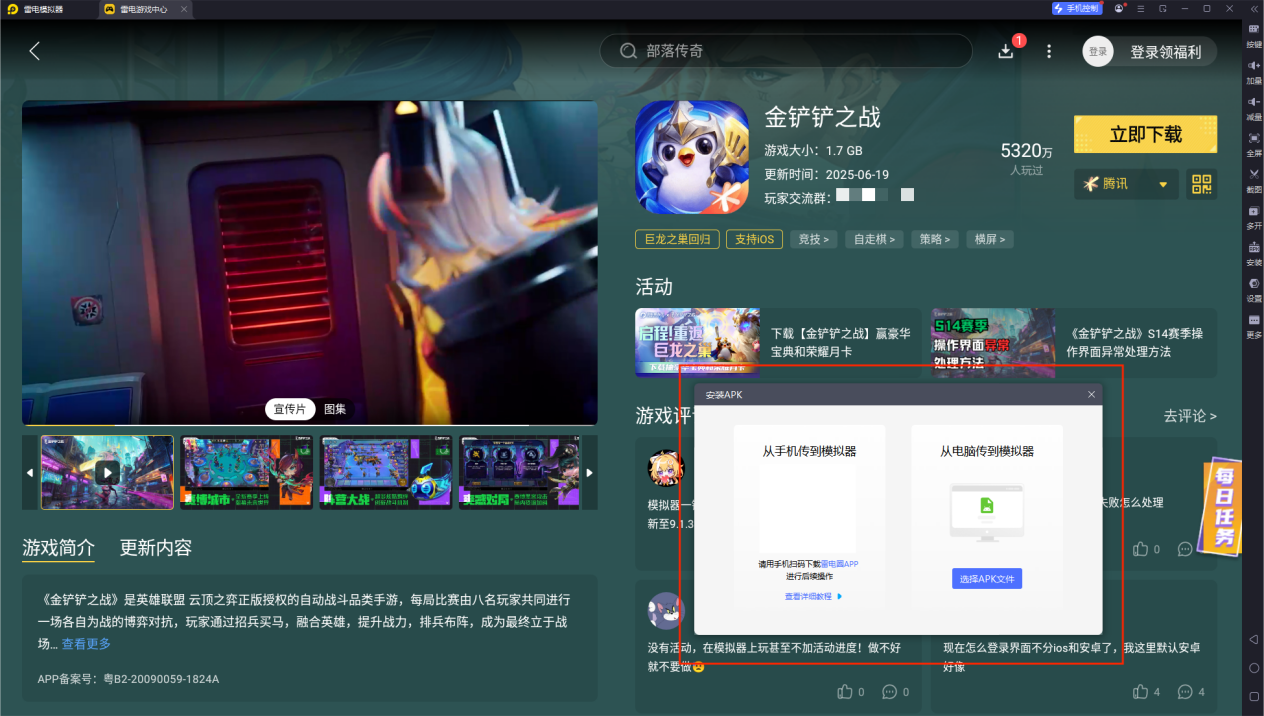Open comments on the 4-reply review
This screenshot has height=716, width=1264.
tap(1185, 691)
